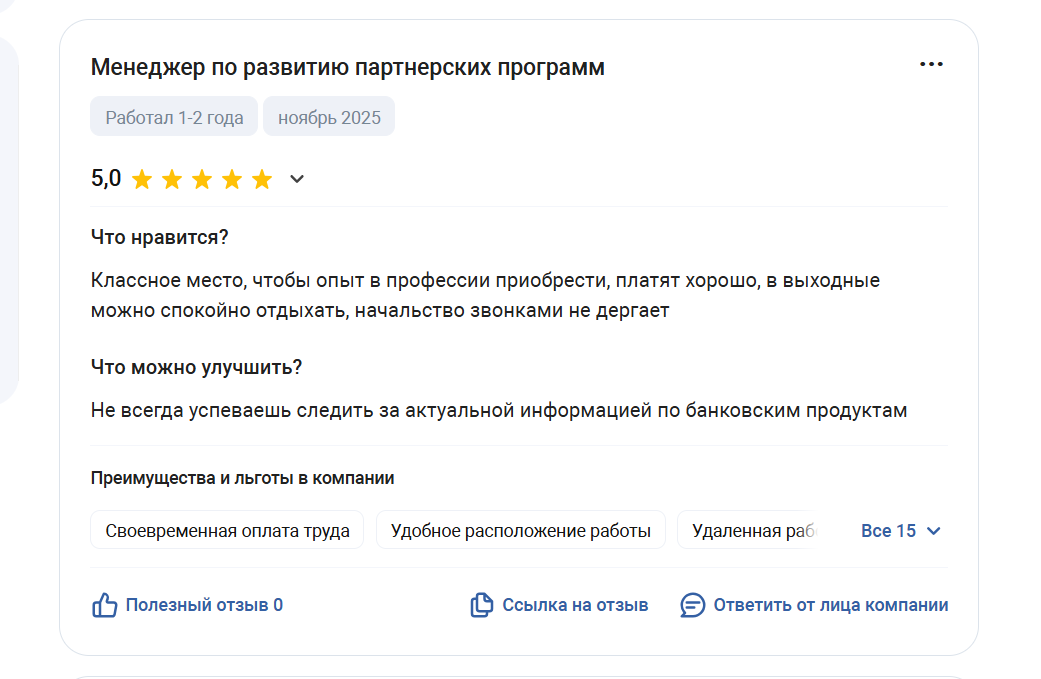
Task: Click the speech bubble reply icon
Action: point(692,605)
